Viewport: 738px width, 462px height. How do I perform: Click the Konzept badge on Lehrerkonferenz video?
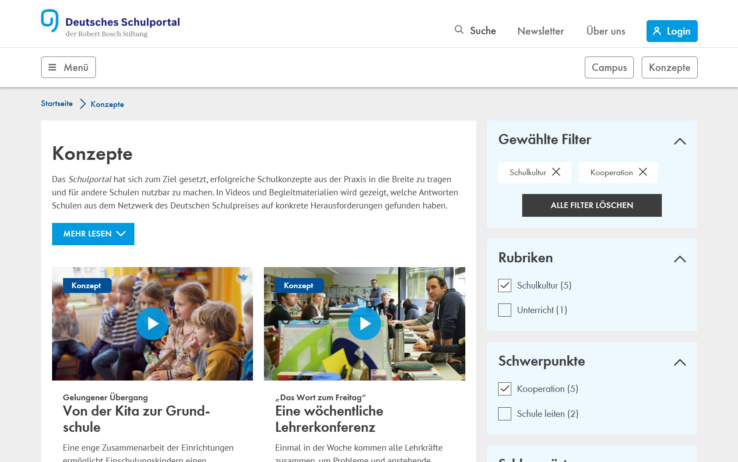coord(299,285)
